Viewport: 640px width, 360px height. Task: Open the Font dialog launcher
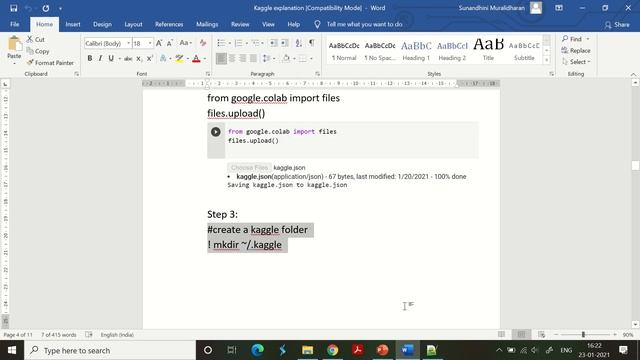[x=208, y=74]
